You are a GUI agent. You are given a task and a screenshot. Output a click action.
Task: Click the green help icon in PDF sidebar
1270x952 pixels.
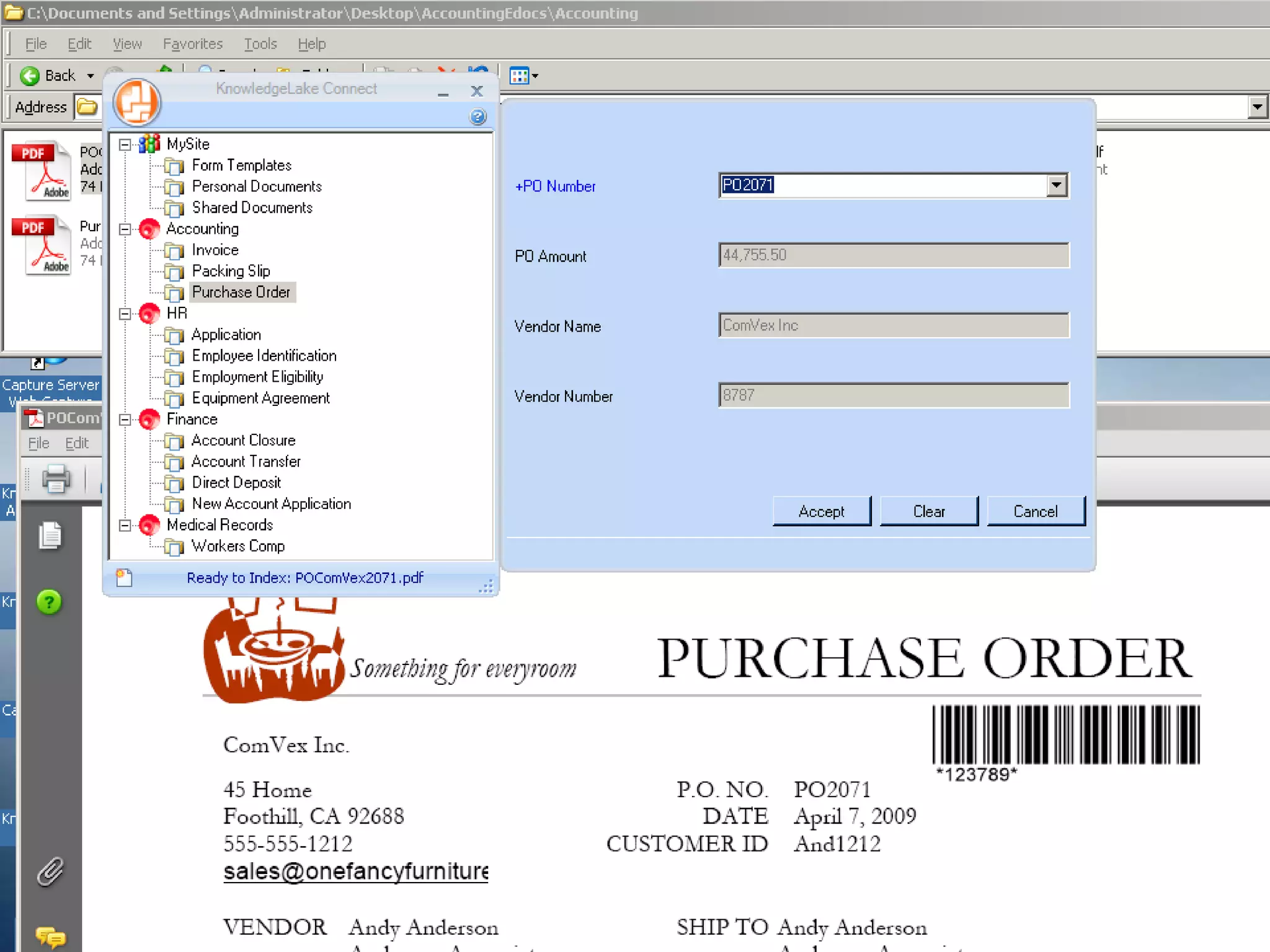click(49, 602)
